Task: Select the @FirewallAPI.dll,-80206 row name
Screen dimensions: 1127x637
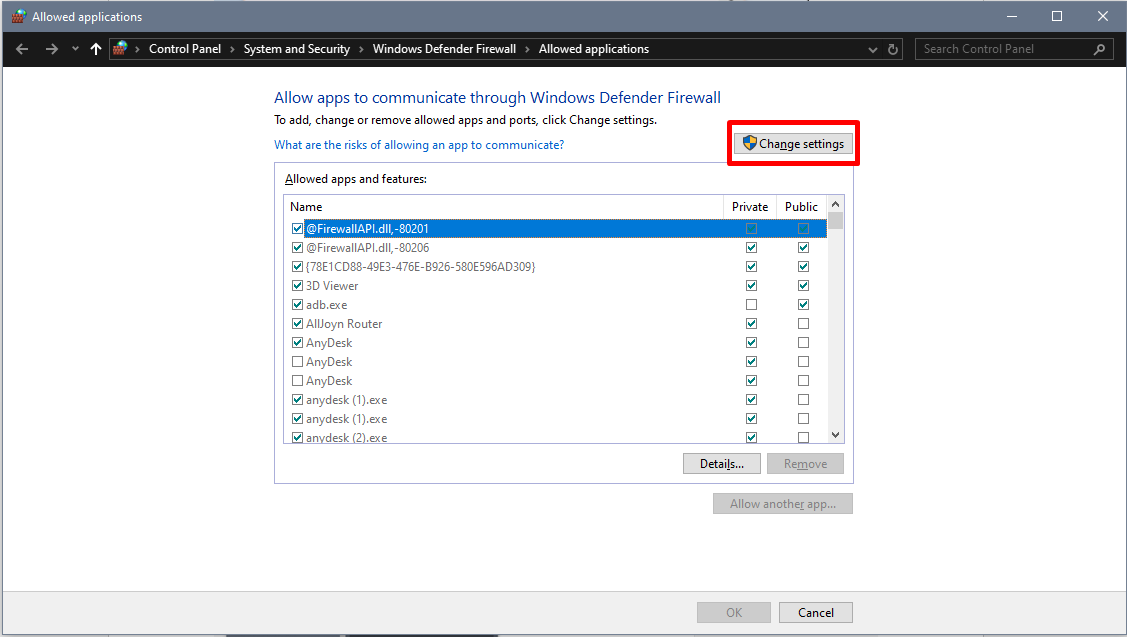Action: coord(367,247)
